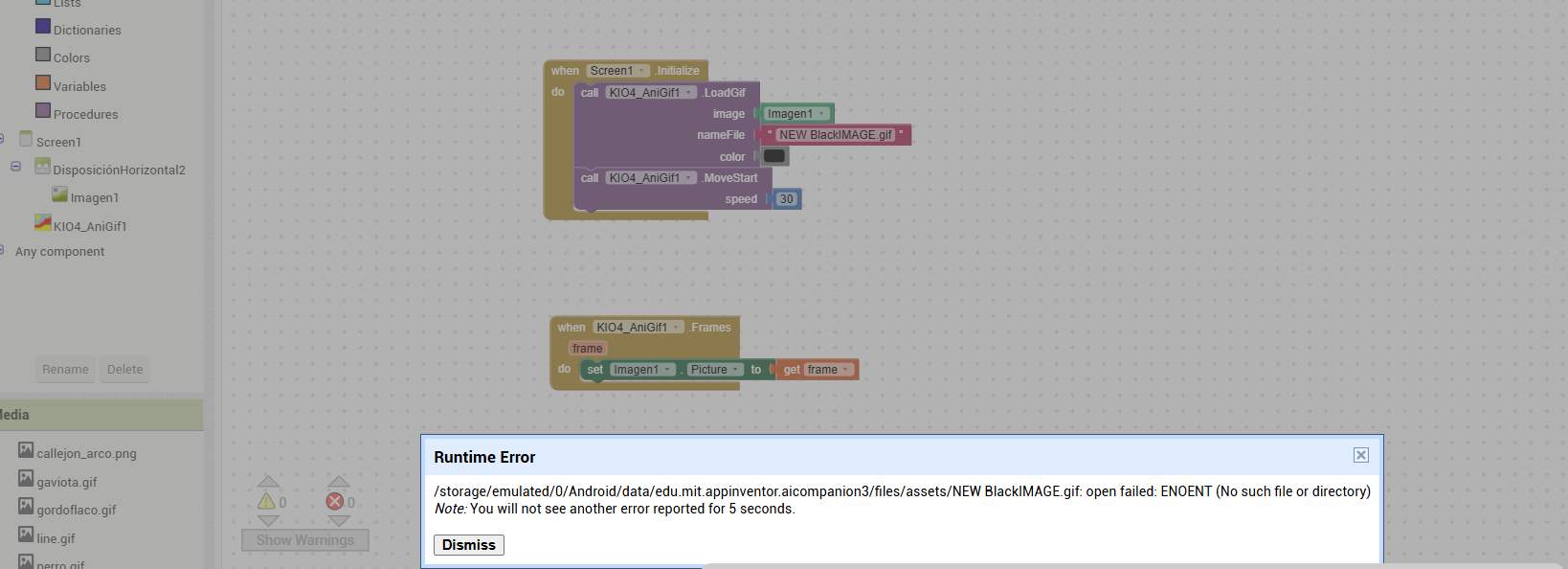Open the Procedures blocks drawer
The width and height of the screenshot is (1568, 569).
coord(85,114)
